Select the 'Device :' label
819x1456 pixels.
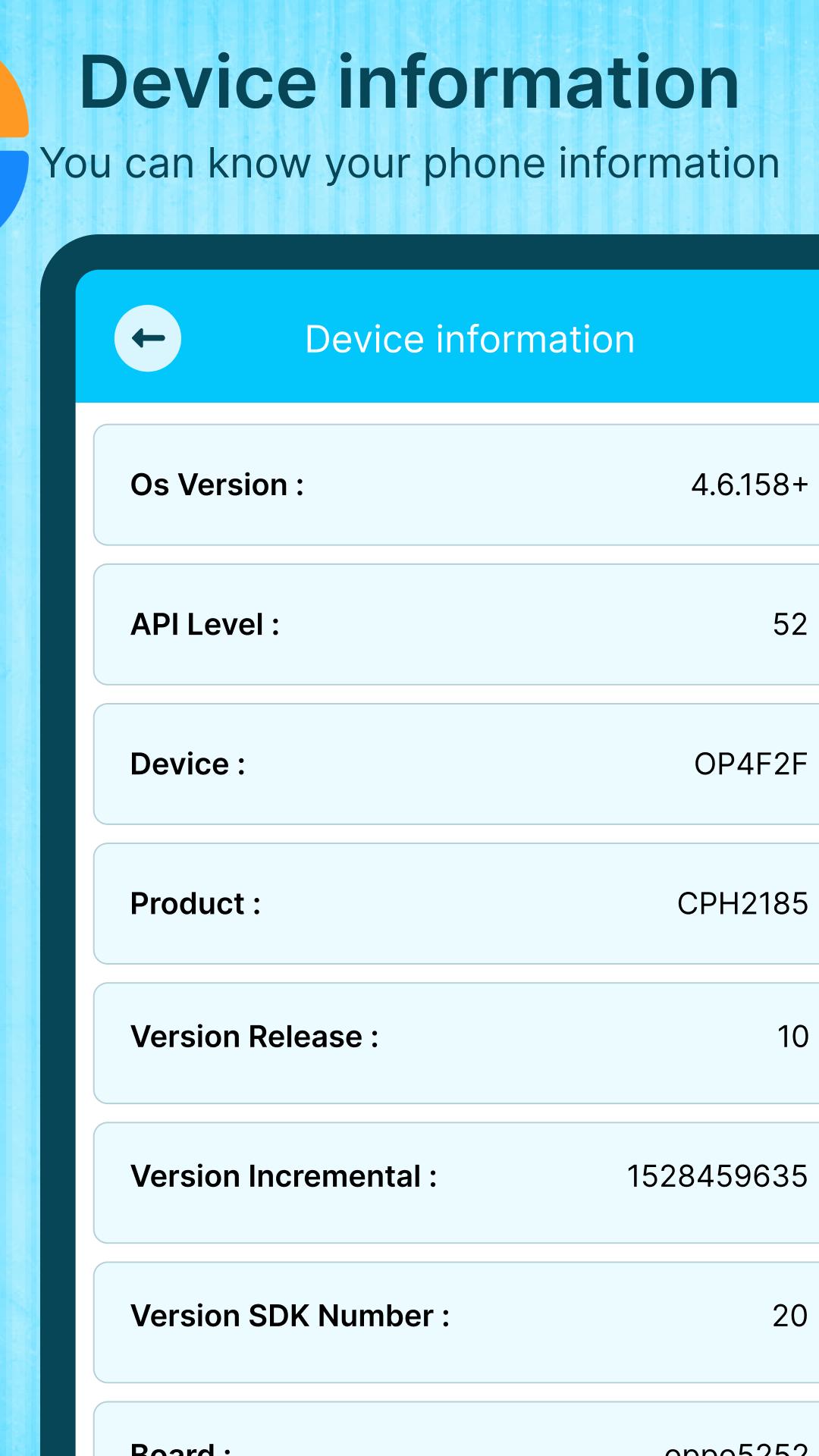(x=188, y=764)
